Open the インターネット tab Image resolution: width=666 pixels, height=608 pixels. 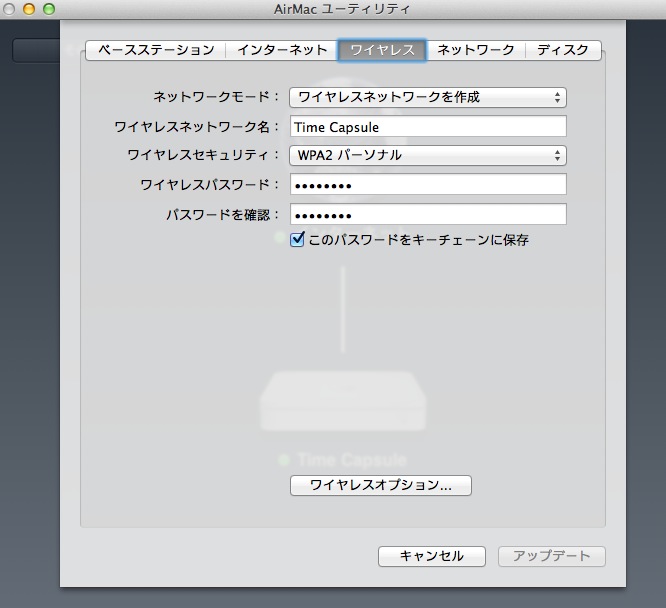[x=282, y=50]
